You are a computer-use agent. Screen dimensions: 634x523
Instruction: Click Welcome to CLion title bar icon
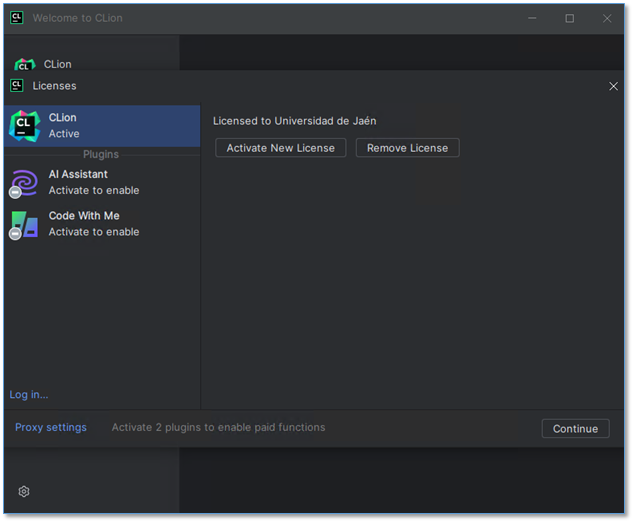coord(17,18)
